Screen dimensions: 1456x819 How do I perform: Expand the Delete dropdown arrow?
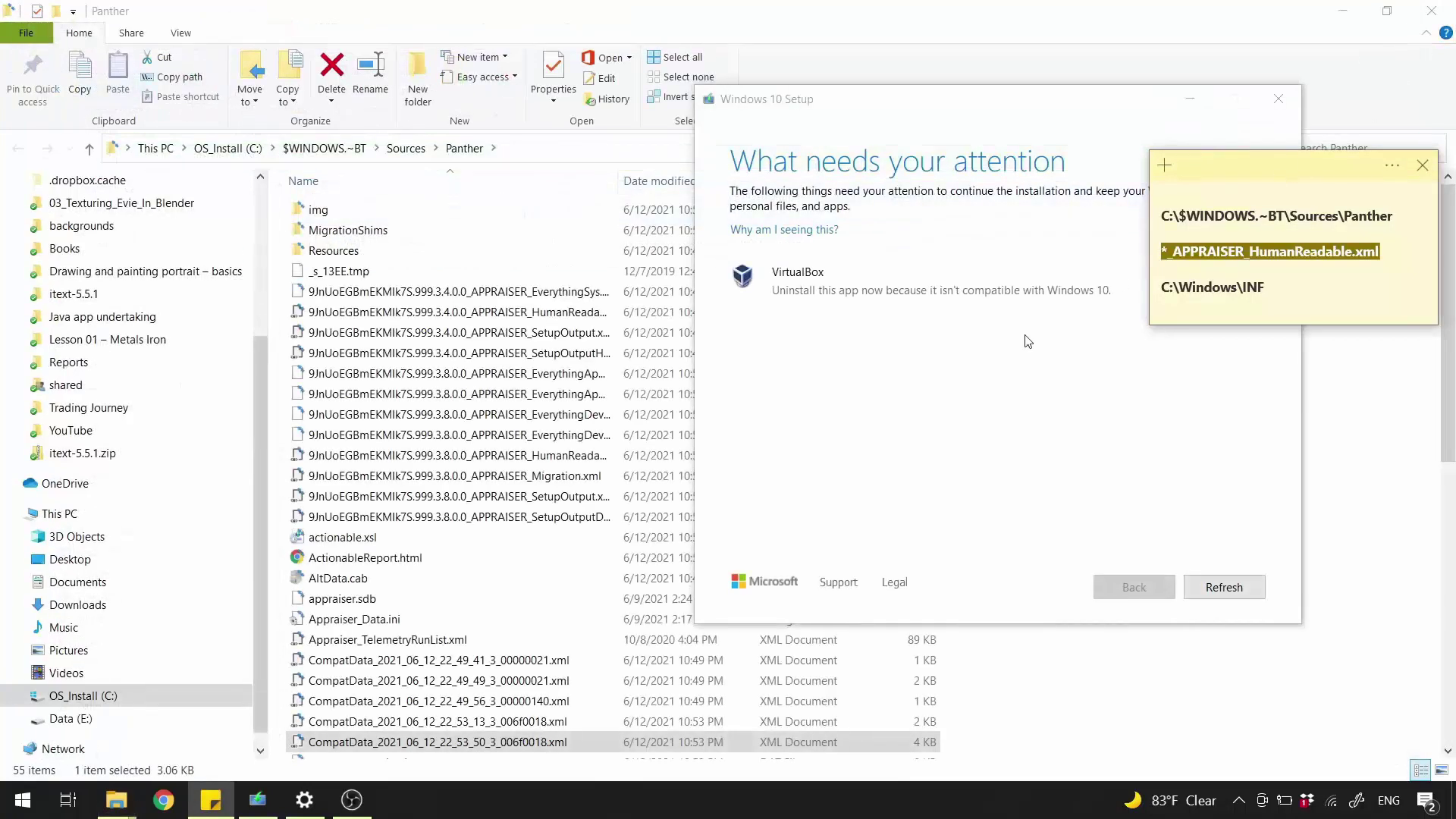pyautogui.click(x=331, y=102)
